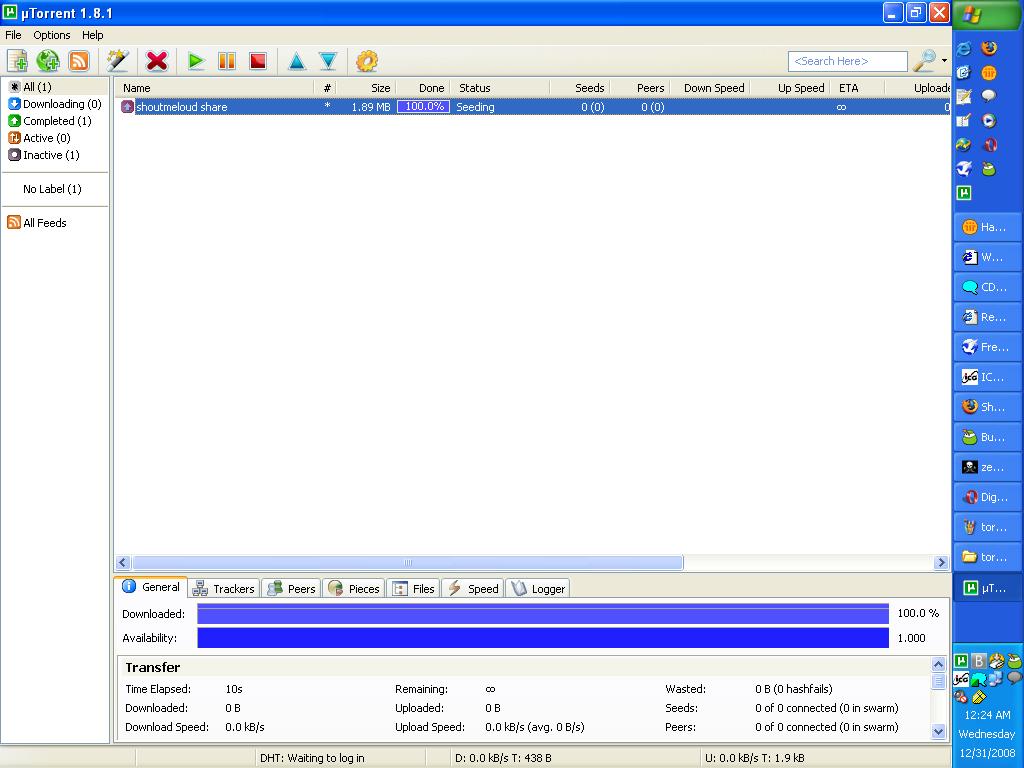Launch Firefox from Quick Launch
This screenshot has height=768, width=1024.
pos(989,48)
